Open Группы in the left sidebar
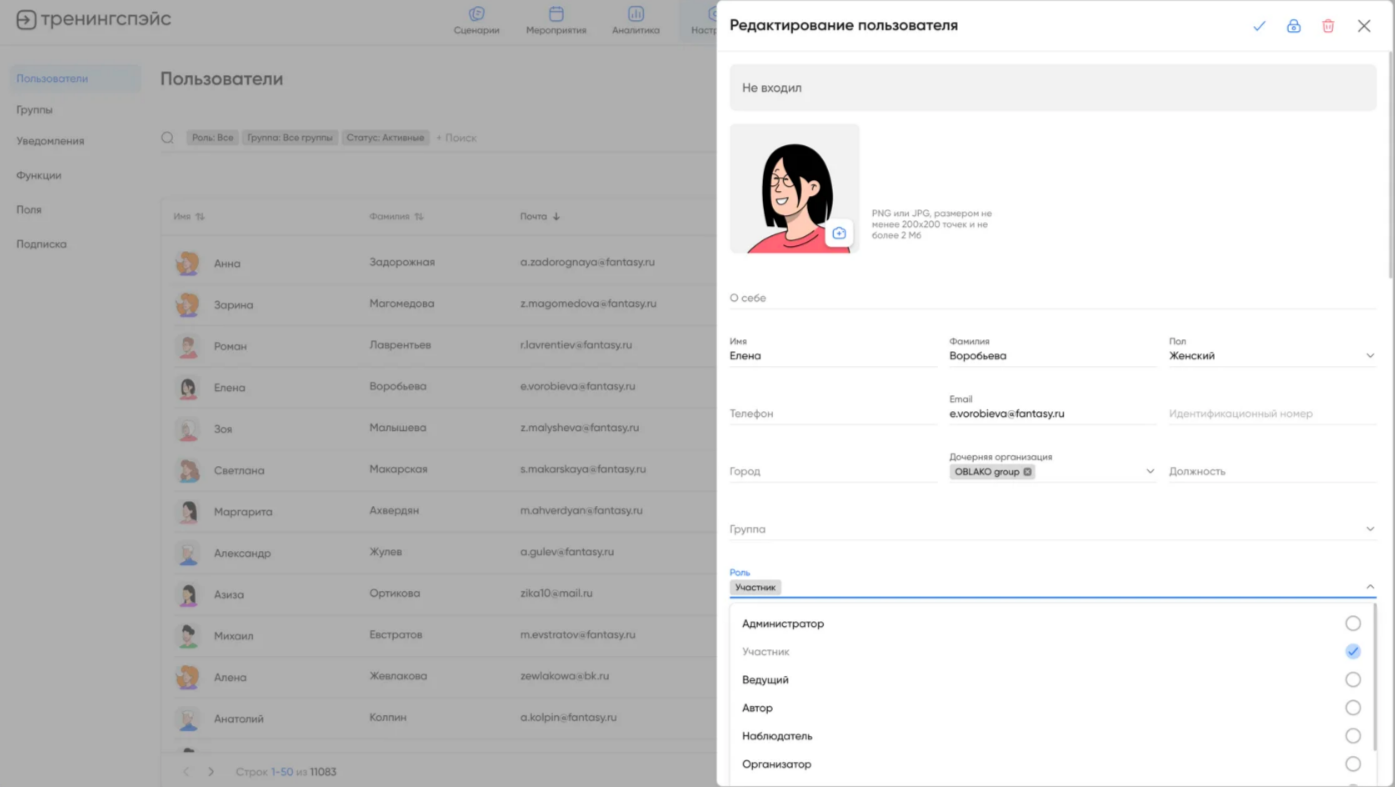The image size is (1395, 787). (x=35, y=110)
